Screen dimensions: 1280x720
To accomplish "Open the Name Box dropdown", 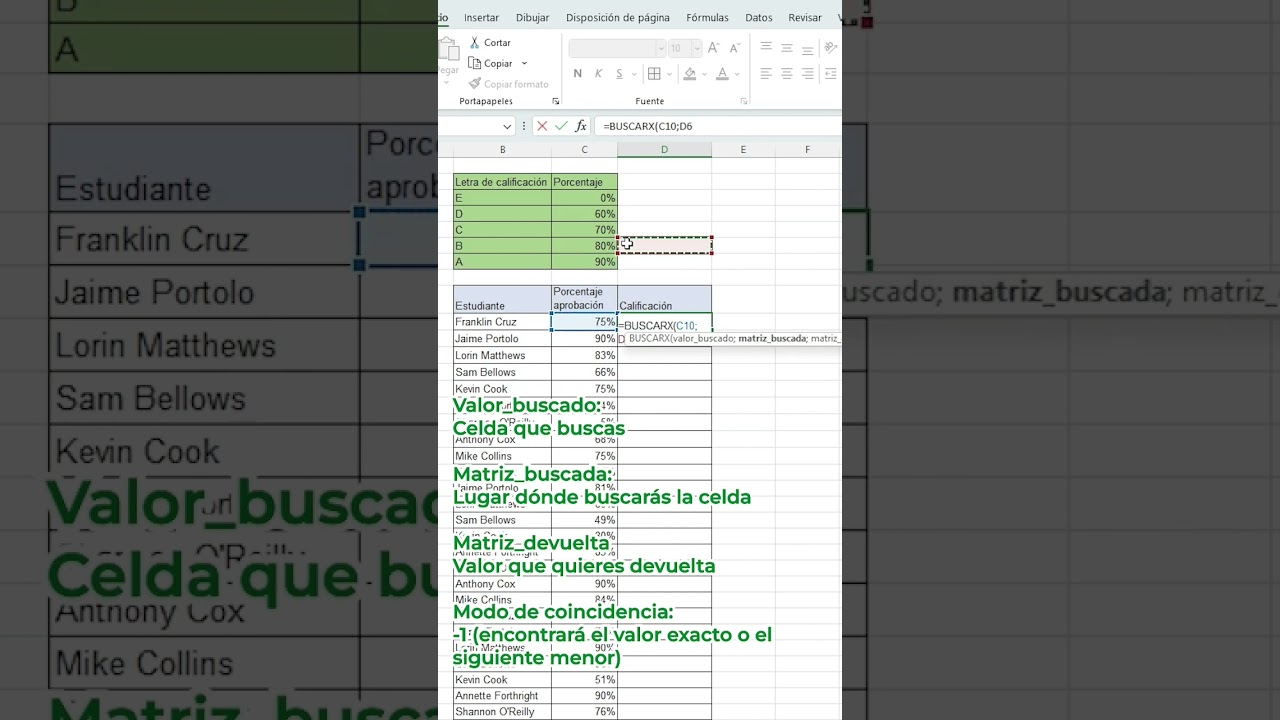I will tap(507, 126).
